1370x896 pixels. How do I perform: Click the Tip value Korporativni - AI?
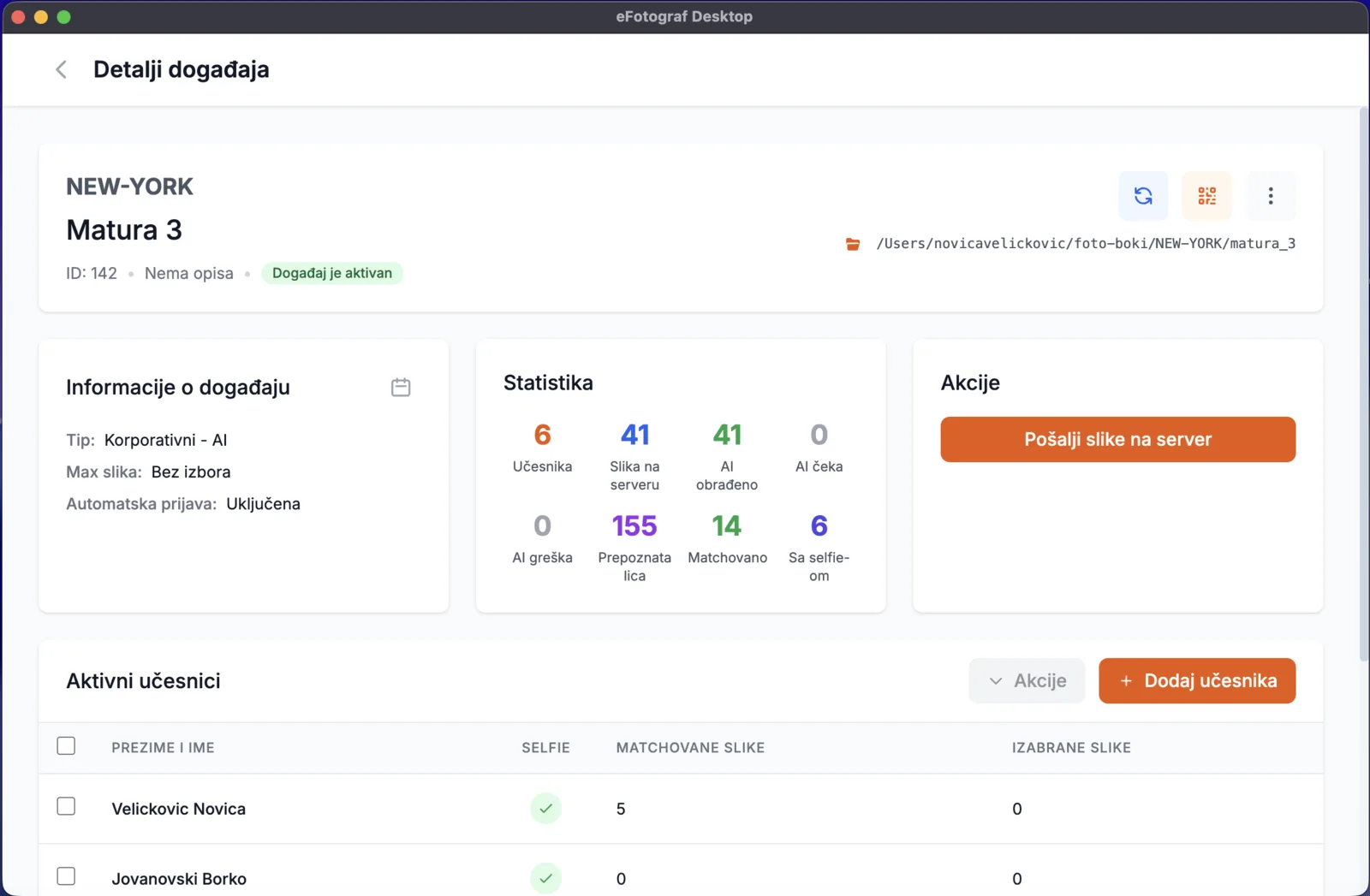click(165, 440)
